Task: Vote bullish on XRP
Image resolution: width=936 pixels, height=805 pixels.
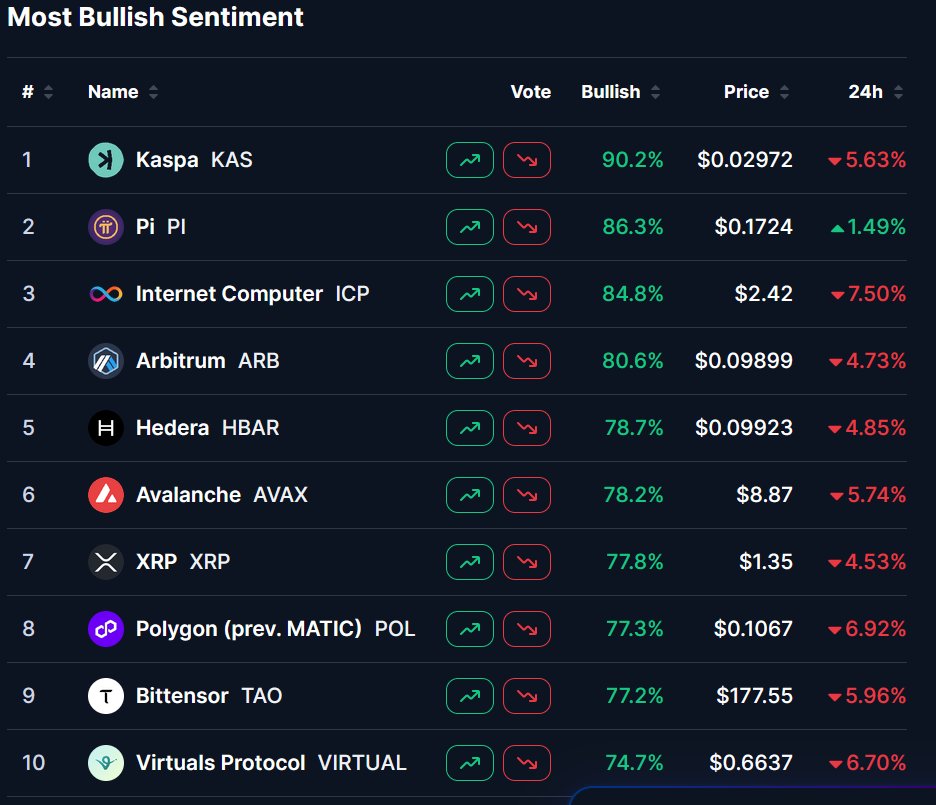Action: (469, 562)
